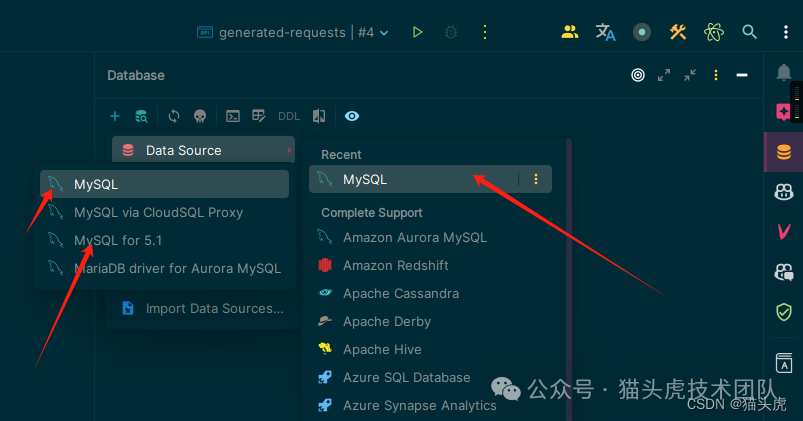Click the data source list scrollbar
The height and width of the screenshot is (421, 803).
pyautogui.click(x=568, y=279)
